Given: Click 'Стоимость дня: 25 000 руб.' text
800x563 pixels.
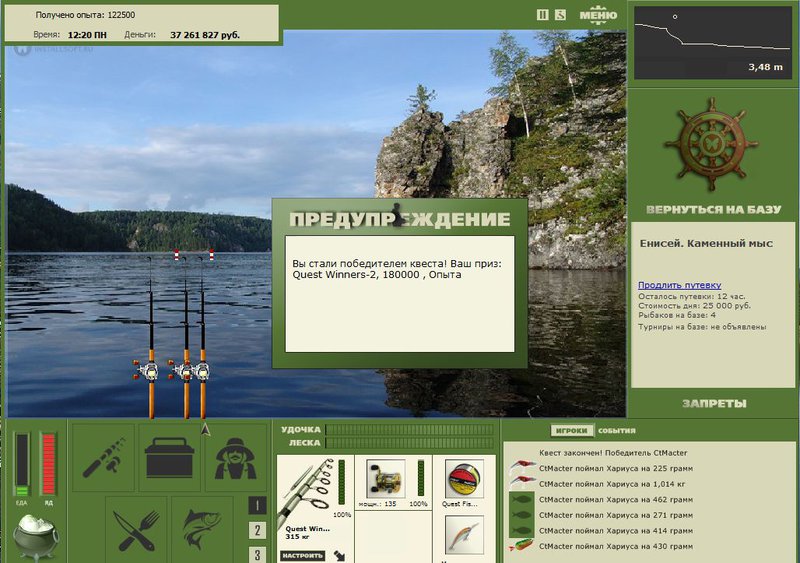Looking at the screenshot, I should coord(694,306).
